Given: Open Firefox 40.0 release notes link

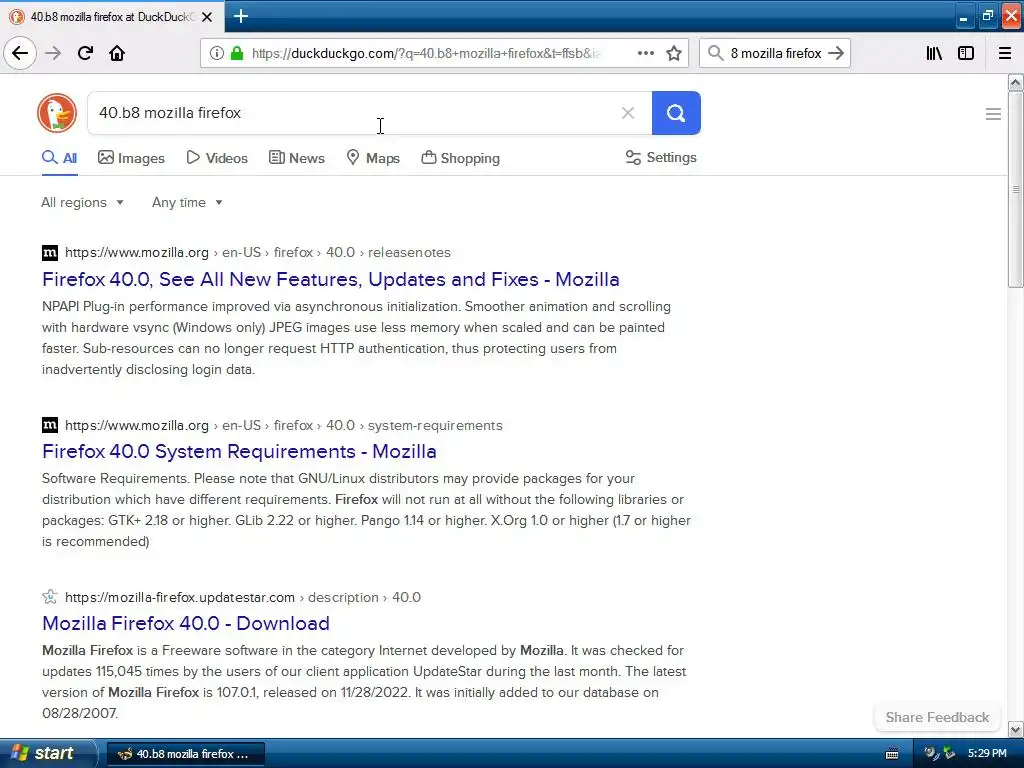Looking at the screenshot, I should pyautogui.click(x=330, y=280).
